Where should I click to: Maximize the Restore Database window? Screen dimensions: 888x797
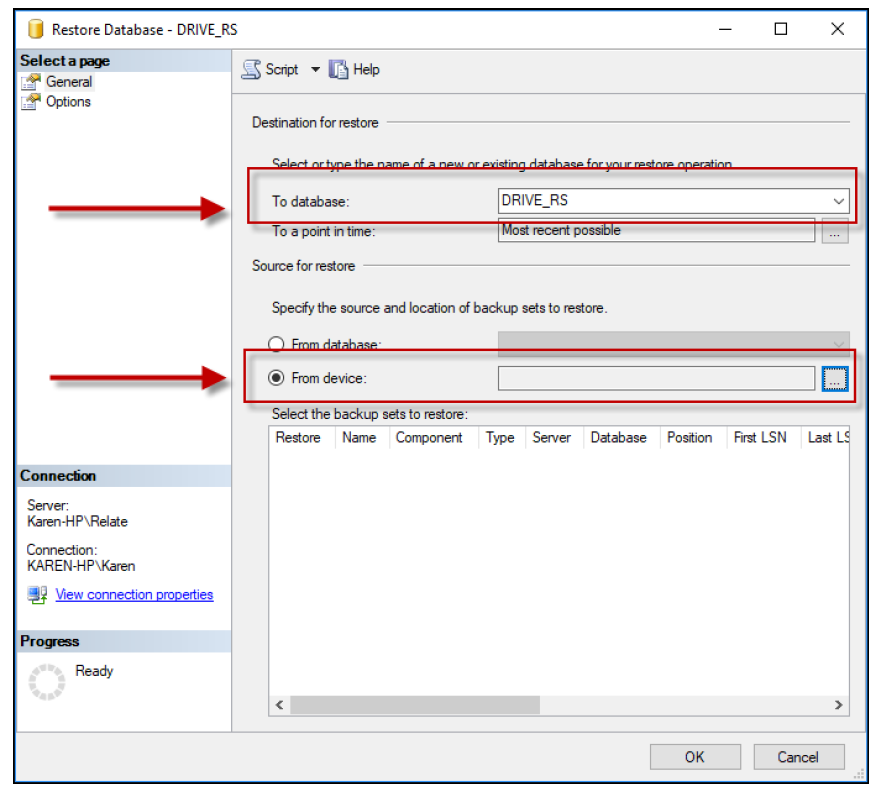[x=781, y=29]
